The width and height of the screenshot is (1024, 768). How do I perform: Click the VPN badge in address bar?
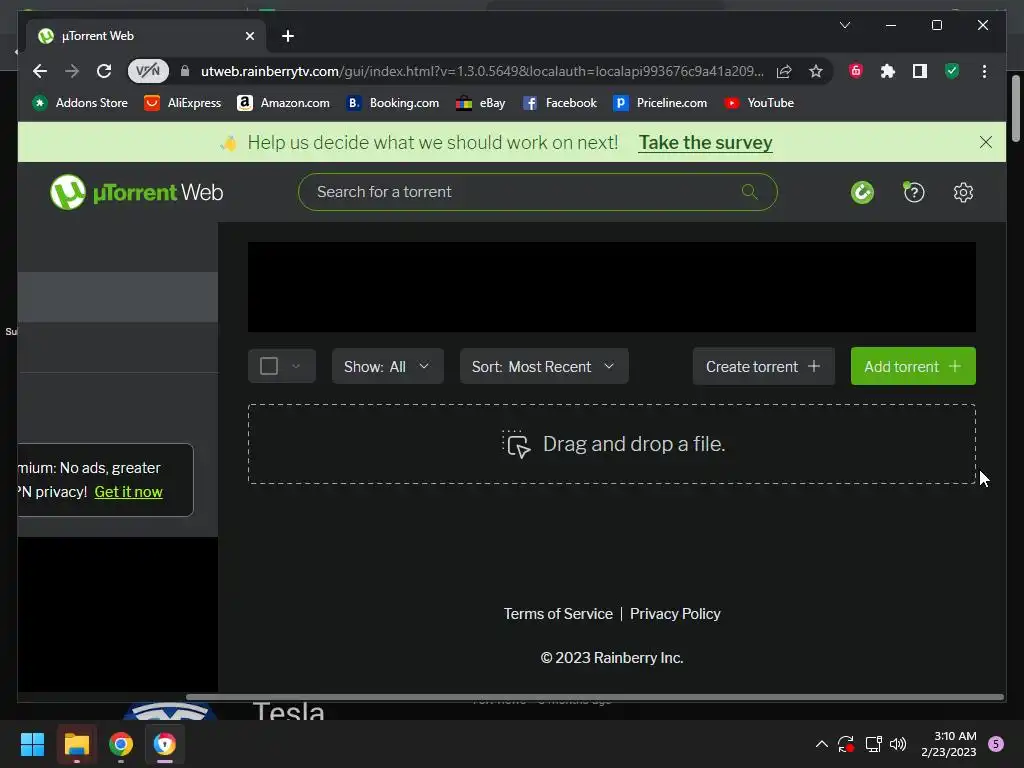coord(148,71)
